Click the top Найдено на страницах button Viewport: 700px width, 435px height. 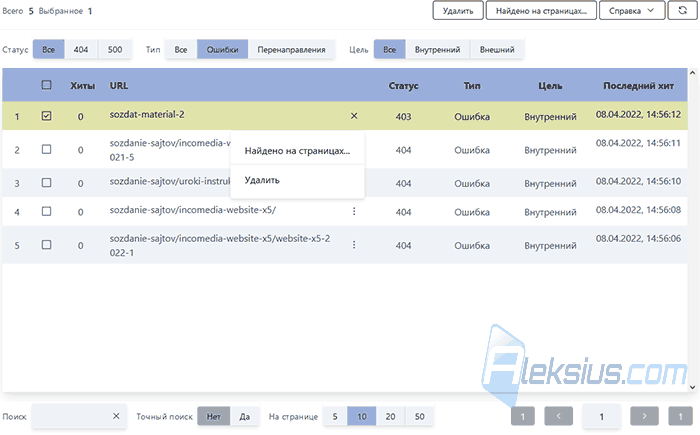point(541,10)
